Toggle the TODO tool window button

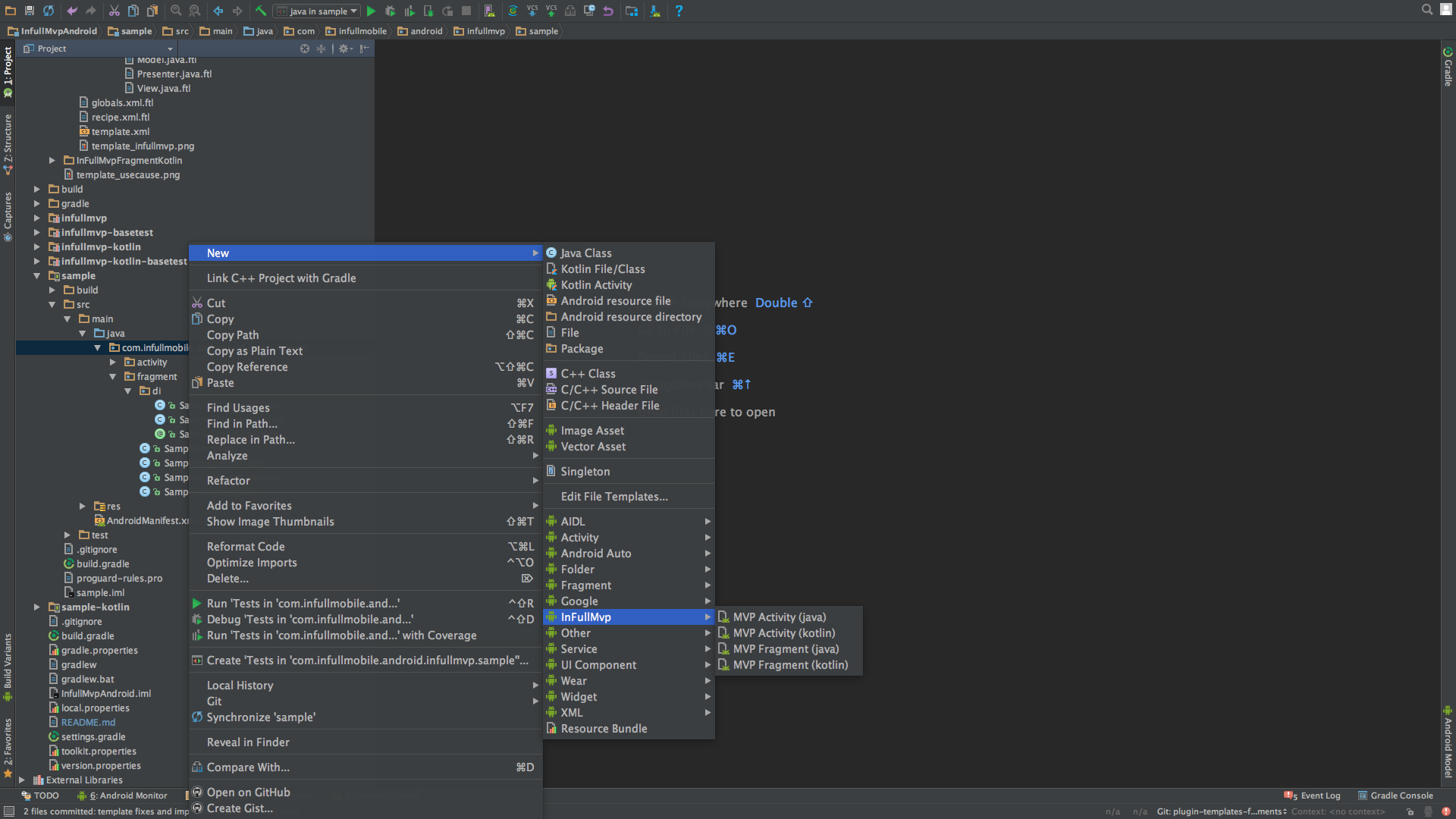point(40,795)
